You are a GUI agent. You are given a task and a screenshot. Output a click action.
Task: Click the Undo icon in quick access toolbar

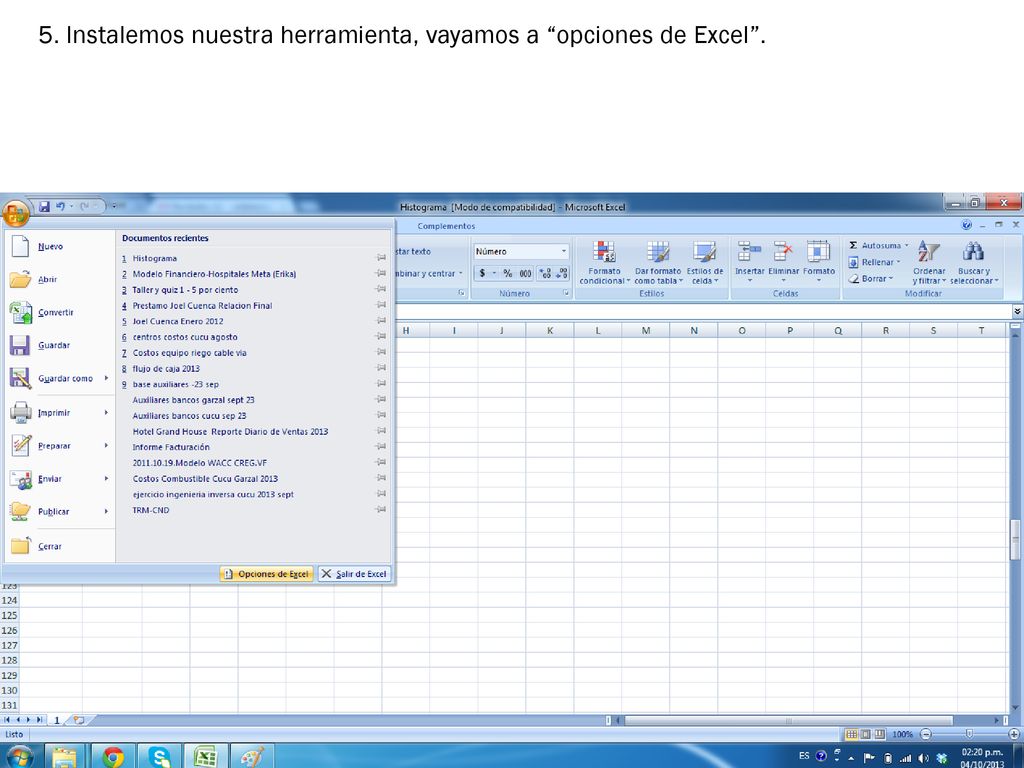[61, 206]
